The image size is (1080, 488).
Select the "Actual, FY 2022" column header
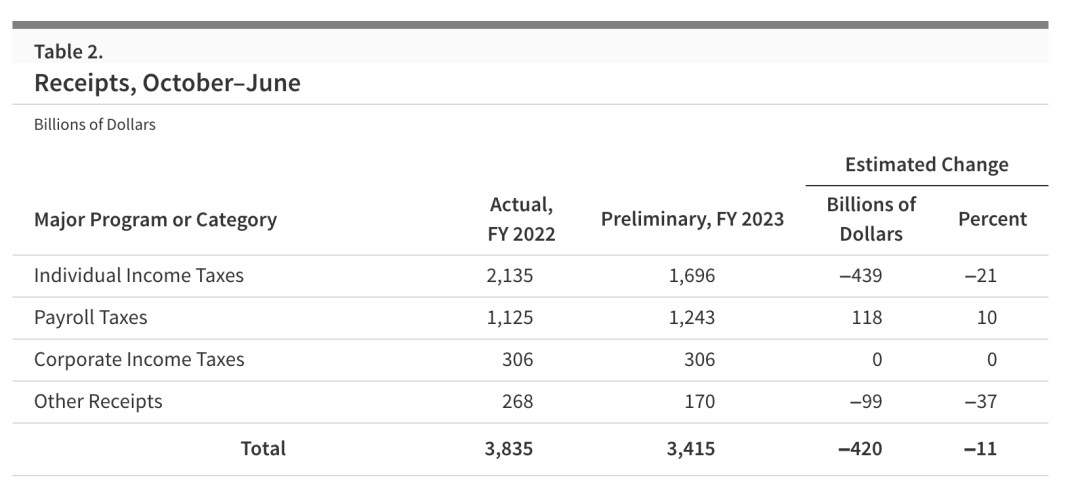[x=522, y=219]
